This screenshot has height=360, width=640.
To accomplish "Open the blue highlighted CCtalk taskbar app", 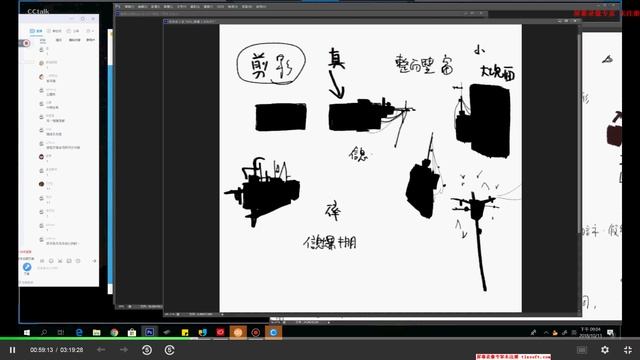I will pos(273,332).
